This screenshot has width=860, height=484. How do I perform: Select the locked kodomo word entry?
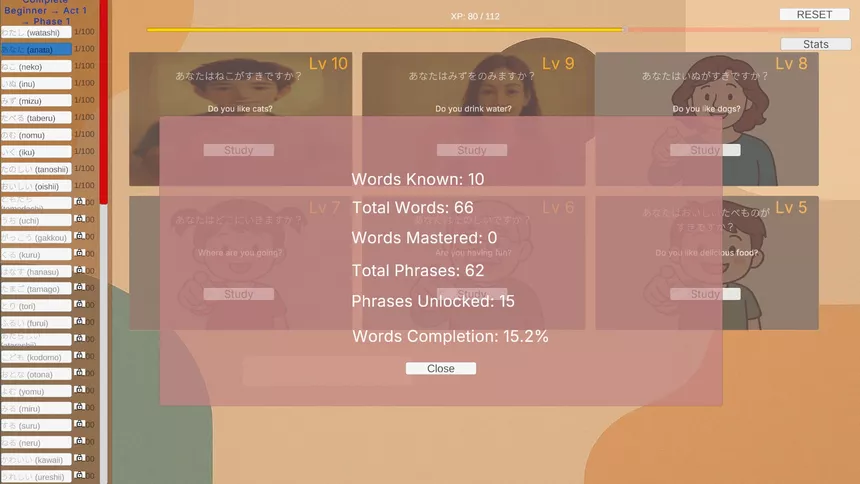pos(36,357)
